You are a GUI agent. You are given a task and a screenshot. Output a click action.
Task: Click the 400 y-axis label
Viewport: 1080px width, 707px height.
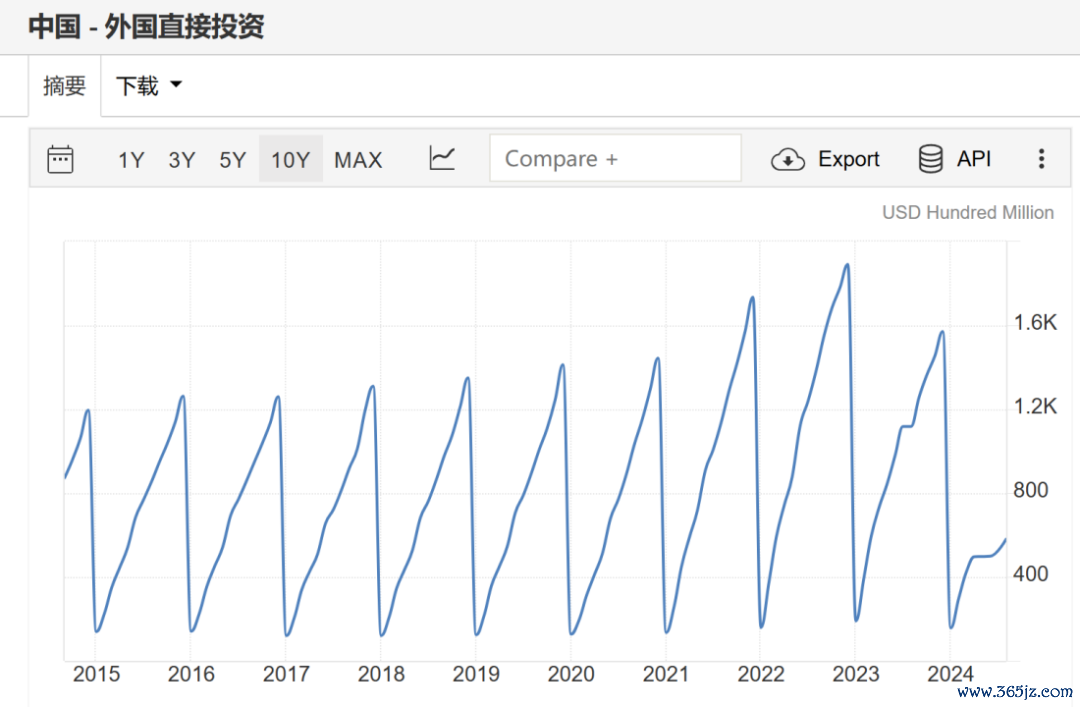click(x=1030, y=574)
